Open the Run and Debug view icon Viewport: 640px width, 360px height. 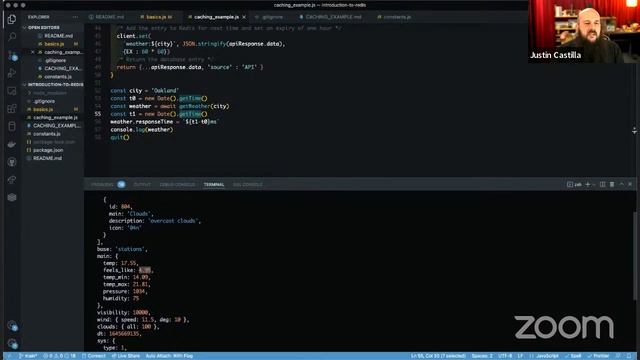tap(12, 73)
